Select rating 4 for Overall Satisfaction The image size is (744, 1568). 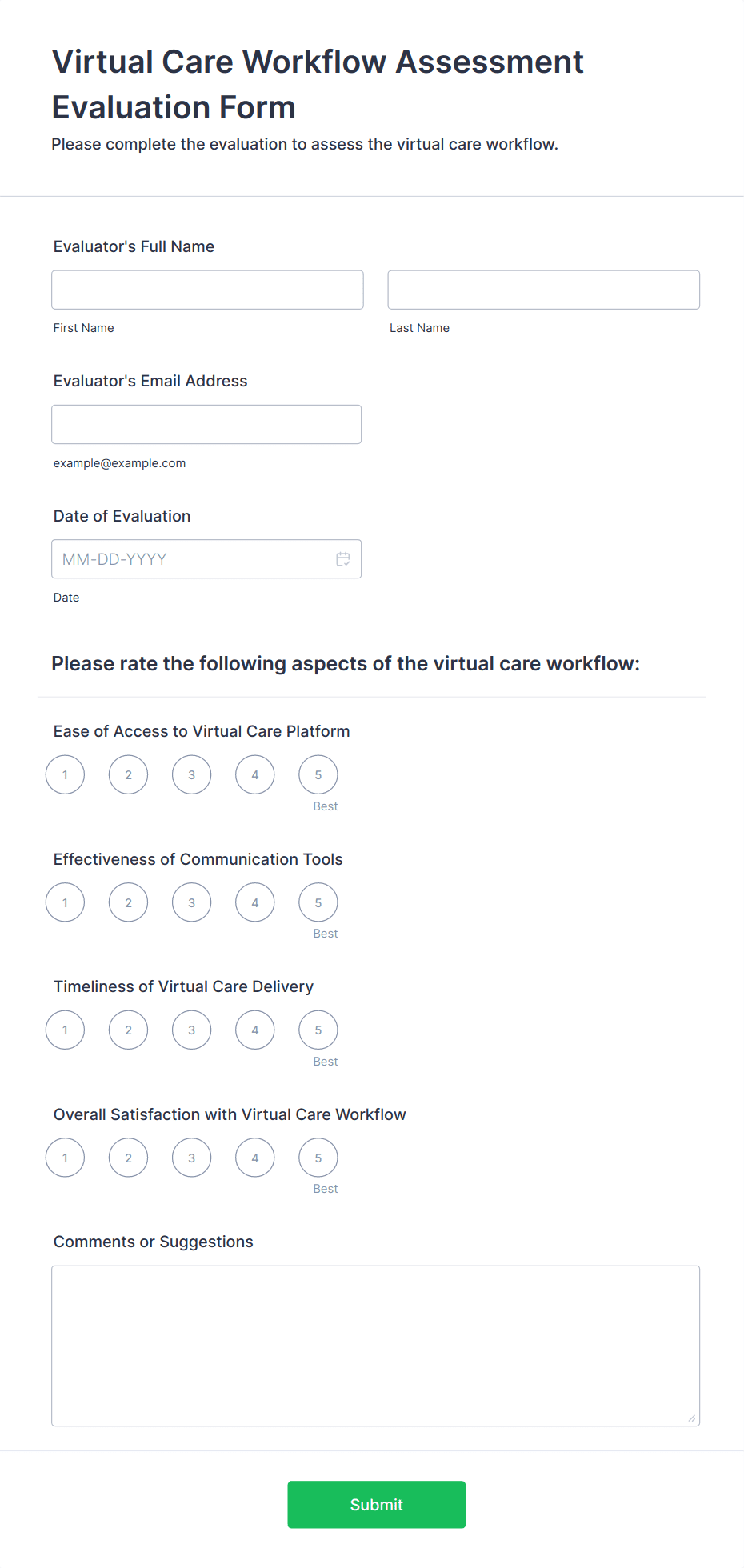254,1157
